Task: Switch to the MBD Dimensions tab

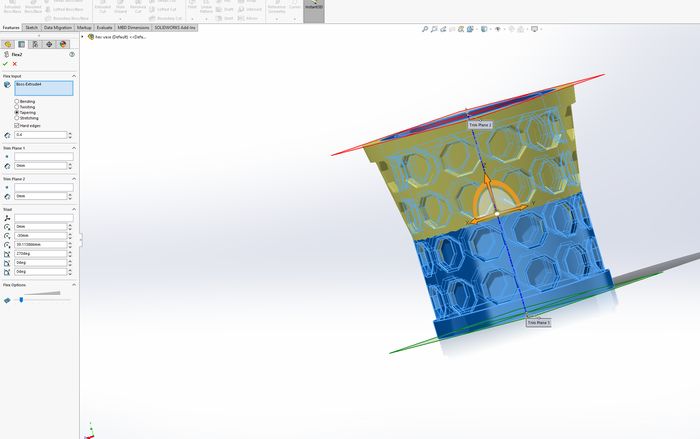Action: coord(133,28)
